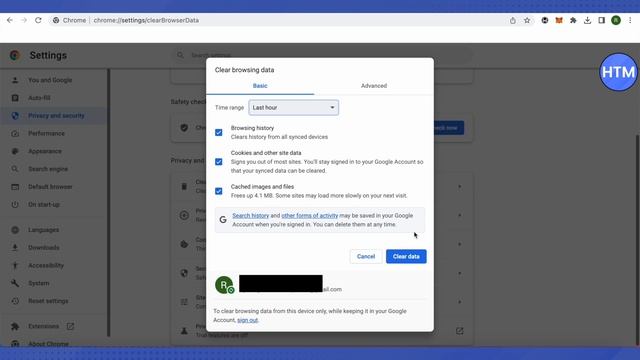
Task: Uncheck Cached images and files checkbox
Action: [219, 191]
